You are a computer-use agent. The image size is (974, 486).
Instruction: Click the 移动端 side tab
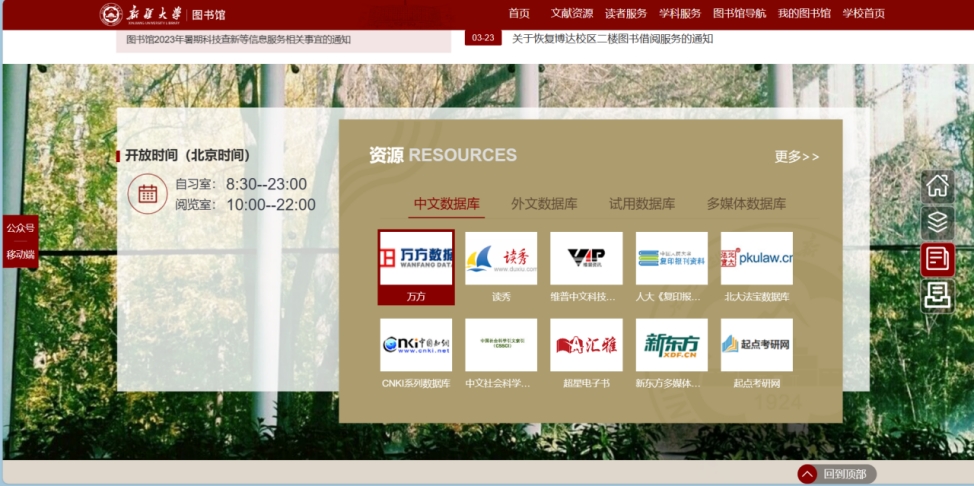20,255
